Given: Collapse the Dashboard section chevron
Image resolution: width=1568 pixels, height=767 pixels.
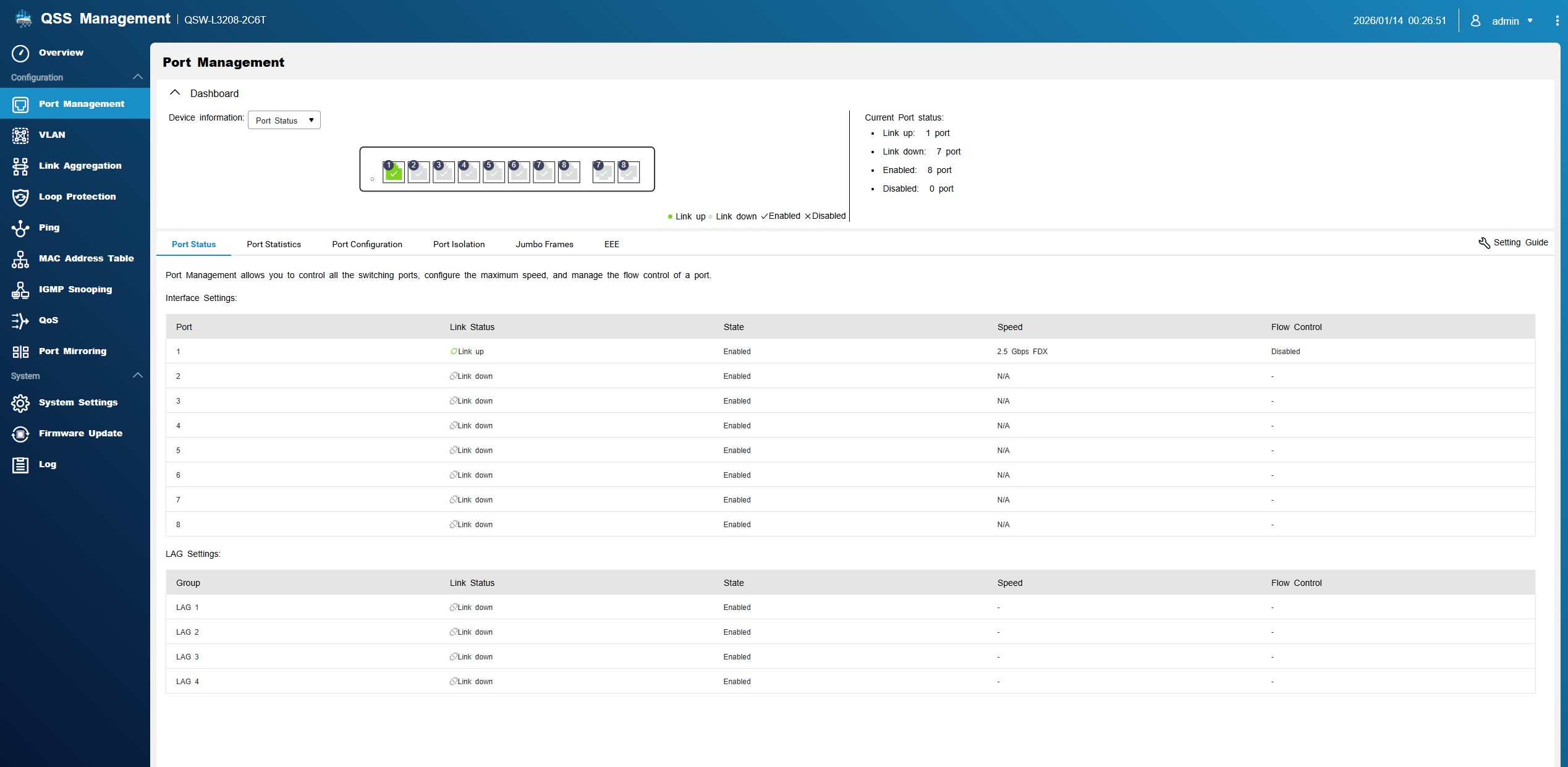Looking at the screenshot, I should coord(175,93).
